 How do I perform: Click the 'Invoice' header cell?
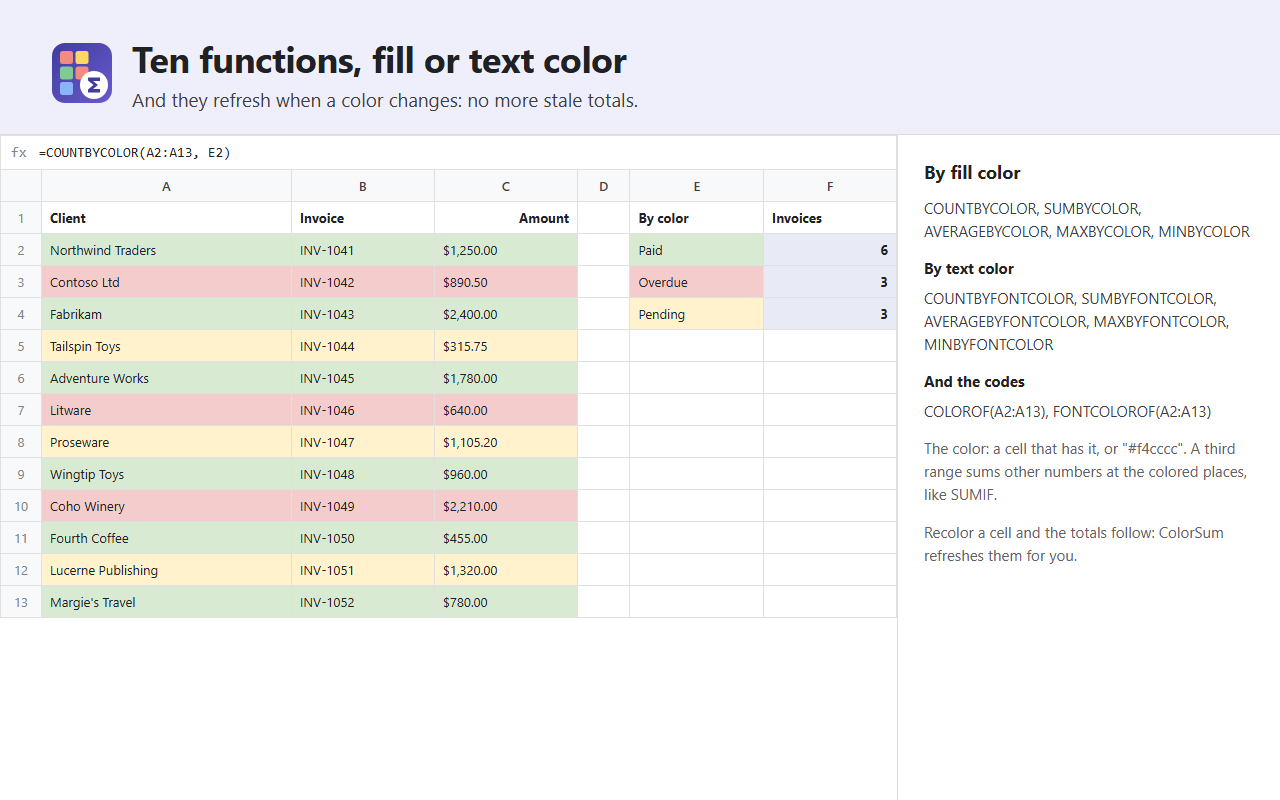[x=363, y=218]
